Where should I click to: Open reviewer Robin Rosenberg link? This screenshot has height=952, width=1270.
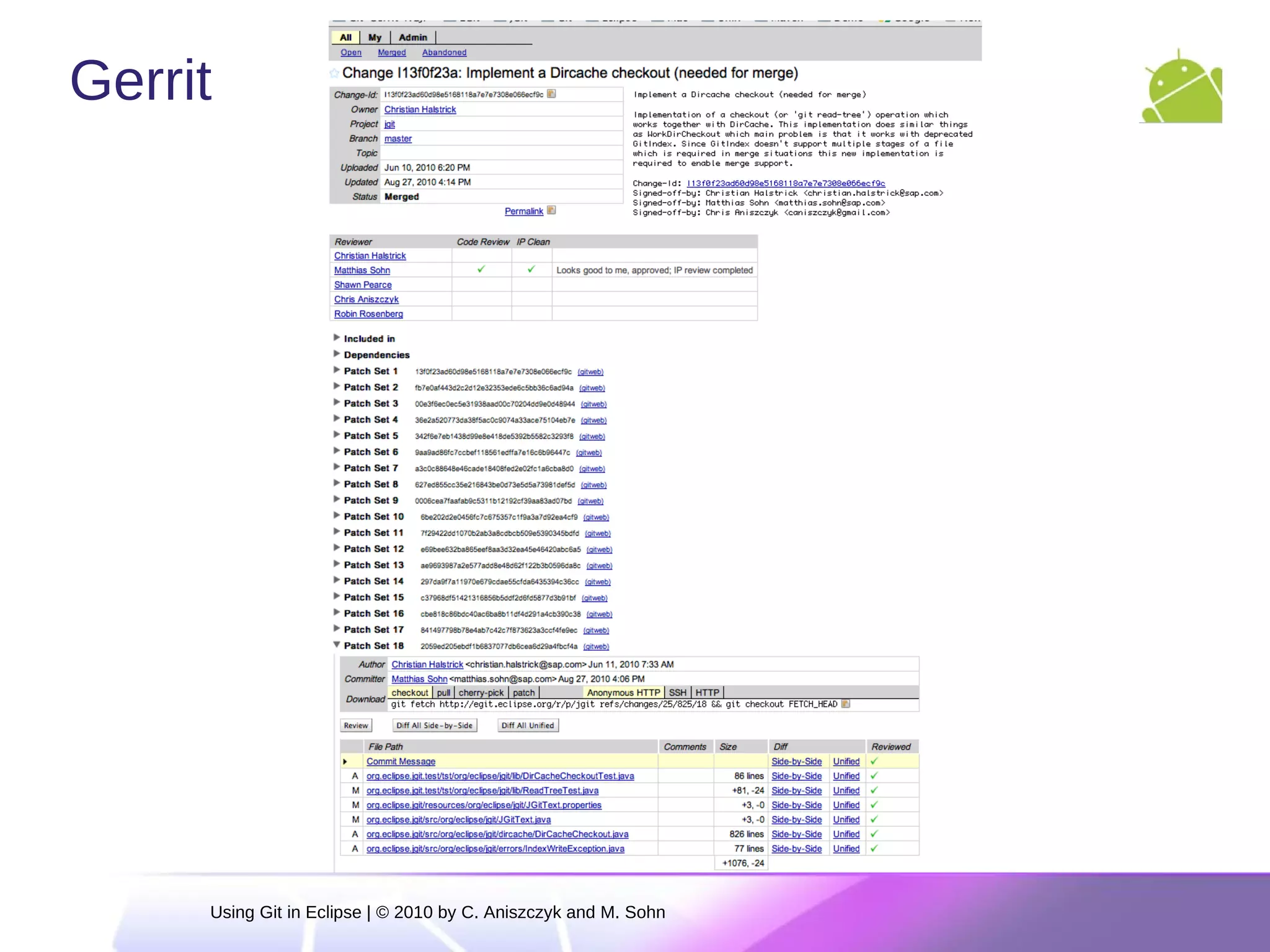[x=368, y=314]
